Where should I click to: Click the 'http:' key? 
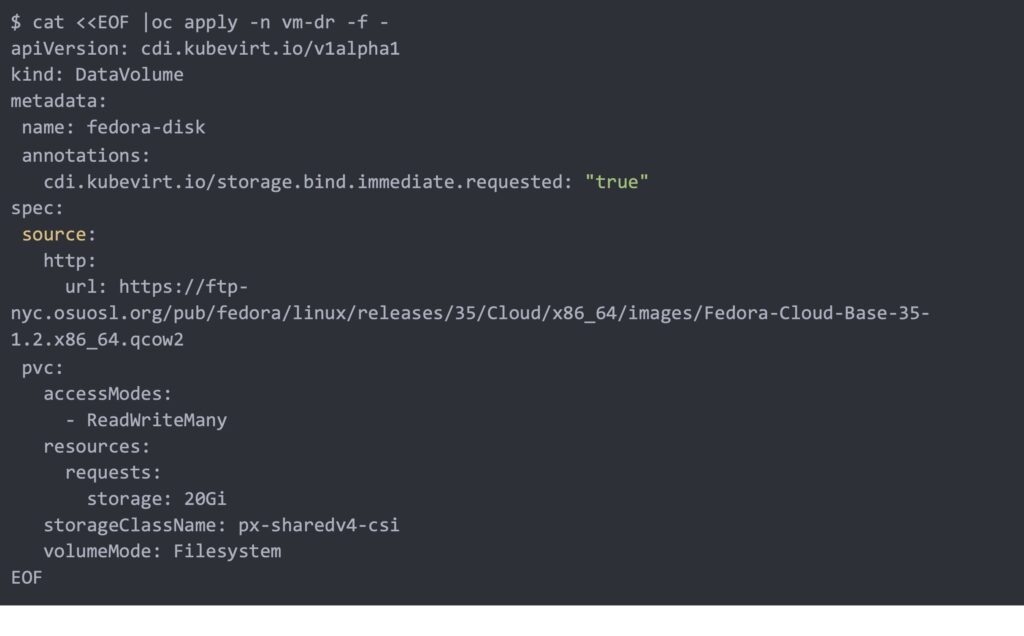point(70,261)
